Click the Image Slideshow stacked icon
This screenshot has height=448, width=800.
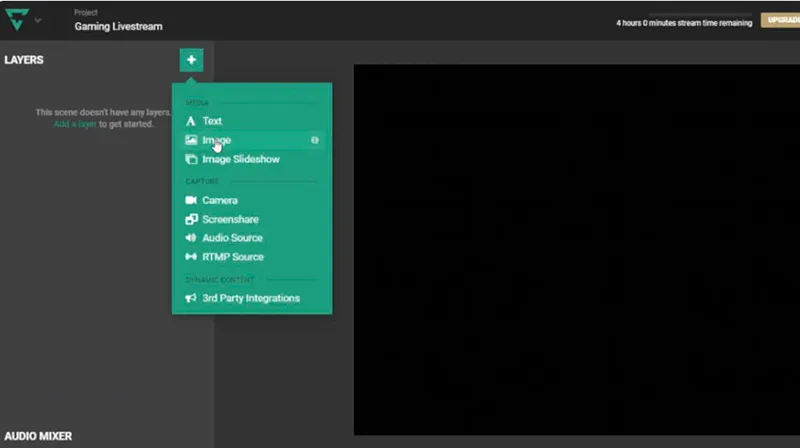(191, 159)
